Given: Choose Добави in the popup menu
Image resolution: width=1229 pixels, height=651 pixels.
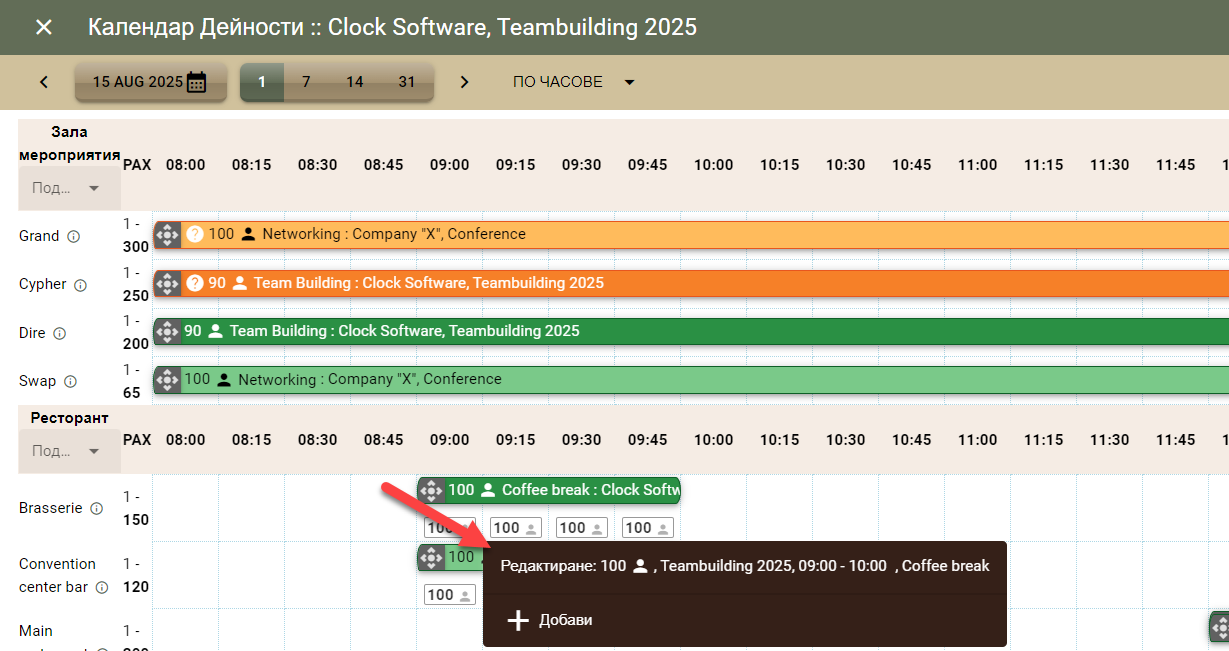Looking at the screenshot, I should 745,620.
